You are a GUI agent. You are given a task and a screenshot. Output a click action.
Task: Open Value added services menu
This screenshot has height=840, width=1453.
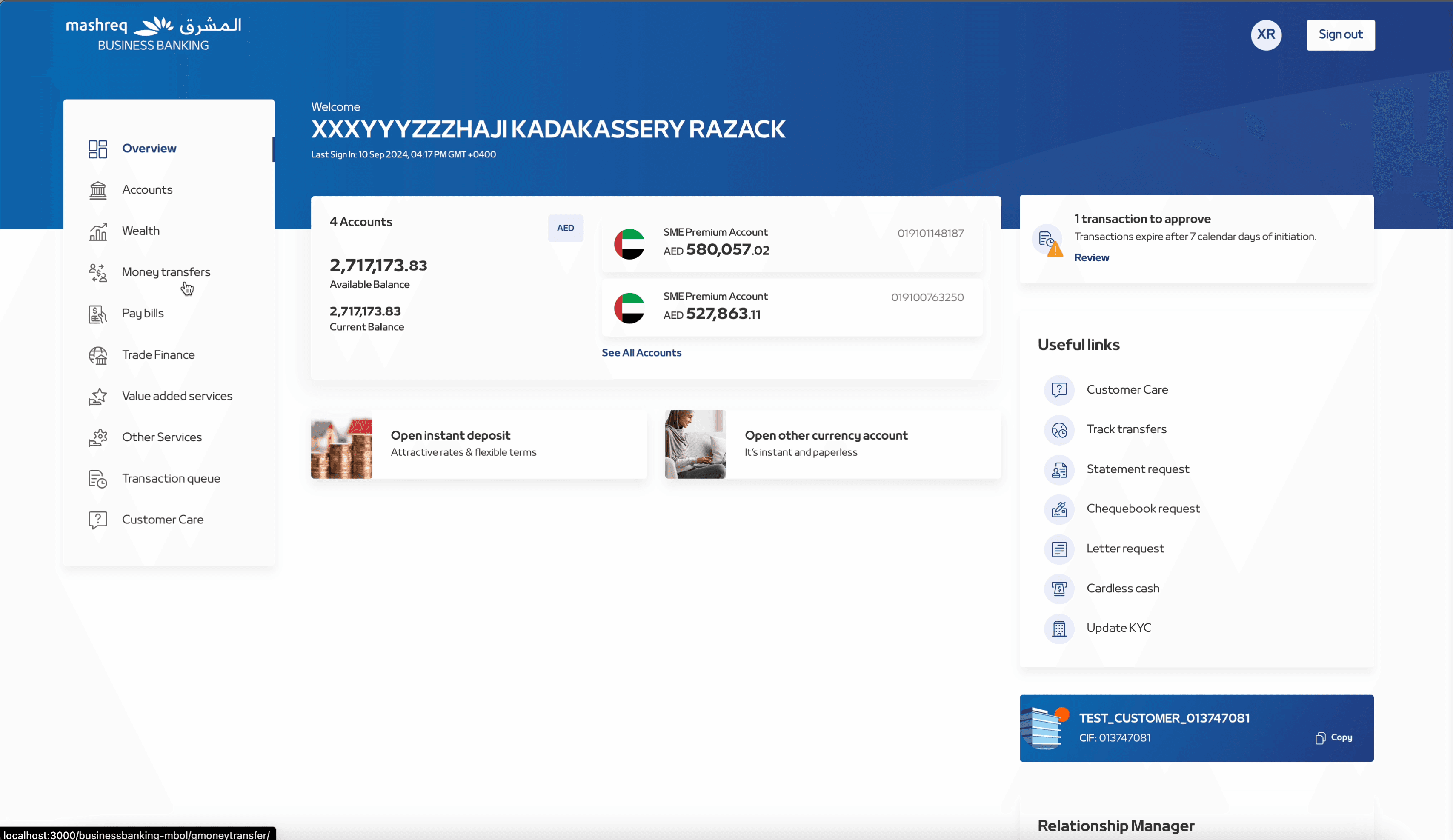(x=177, y=396)
